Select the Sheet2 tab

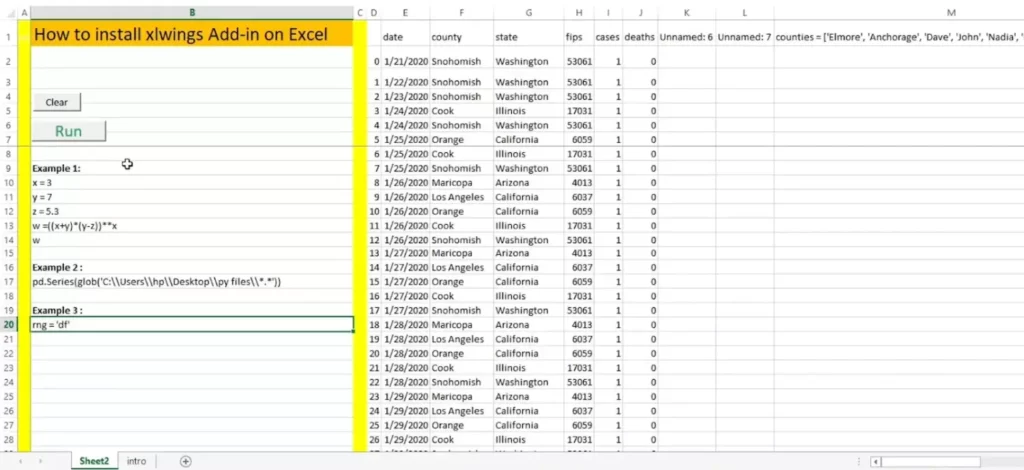[x=94, y=461]
